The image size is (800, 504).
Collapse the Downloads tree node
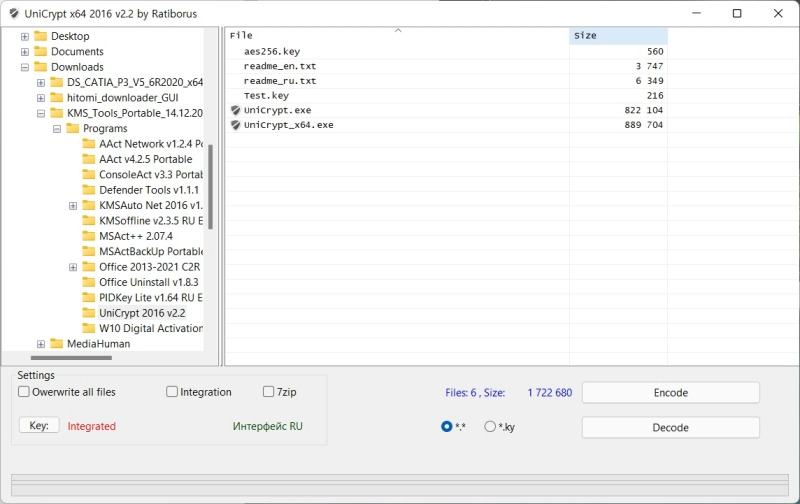coord(24,67)
